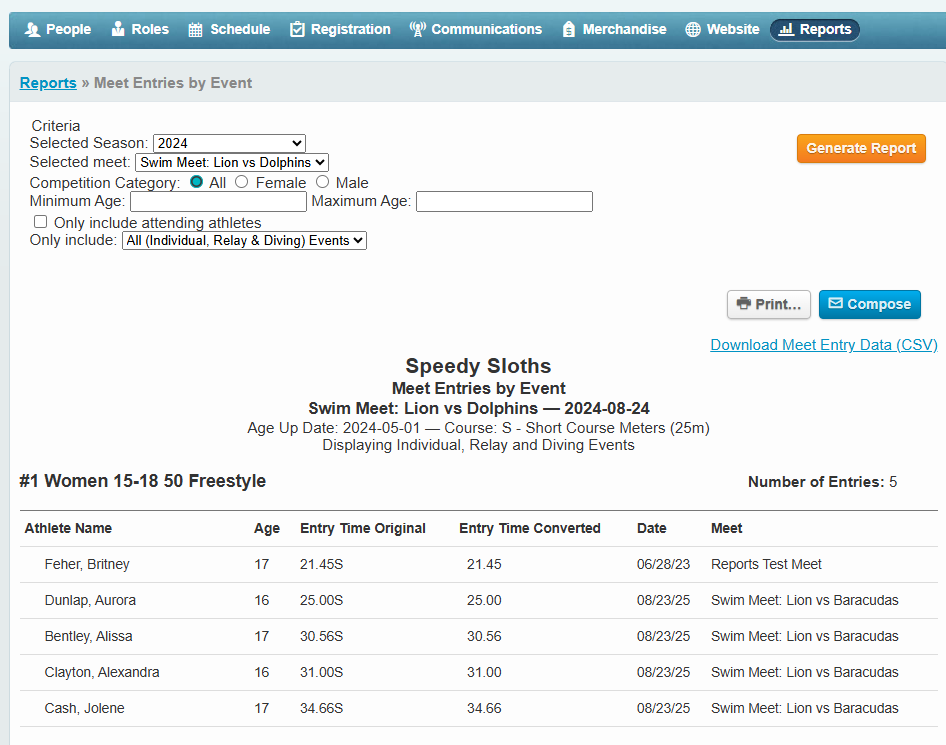The height and width of the screenshot is (745, 946).
Task: Choose the Male competition category radio
Action: (x=322, y=182)
